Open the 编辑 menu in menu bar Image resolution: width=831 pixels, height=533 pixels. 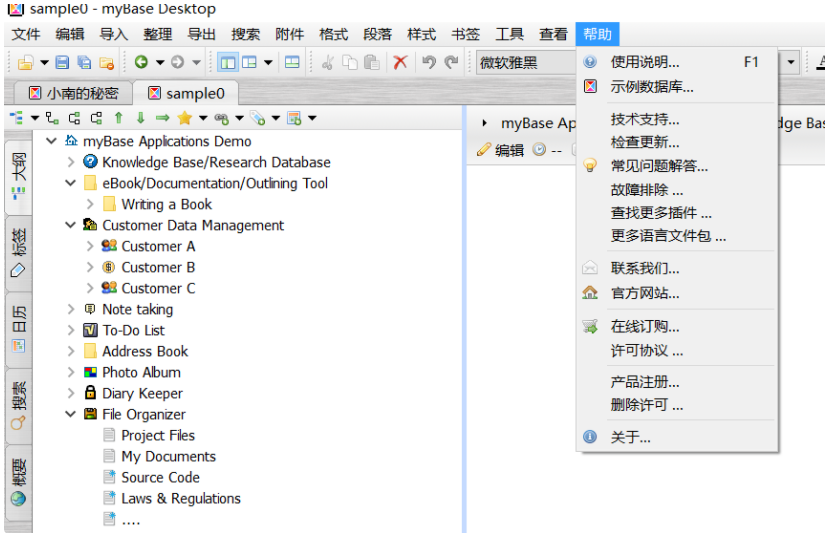click(x=69, y=34)
